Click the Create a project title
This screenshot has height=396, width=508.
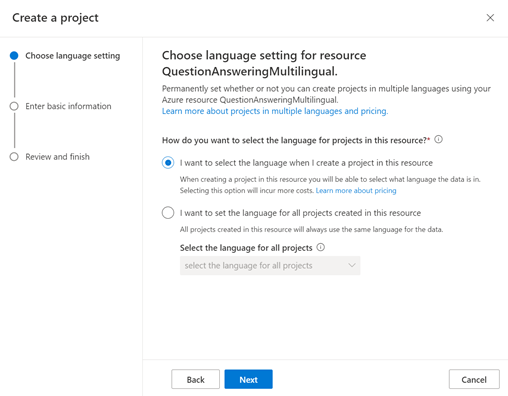(55, 18)
